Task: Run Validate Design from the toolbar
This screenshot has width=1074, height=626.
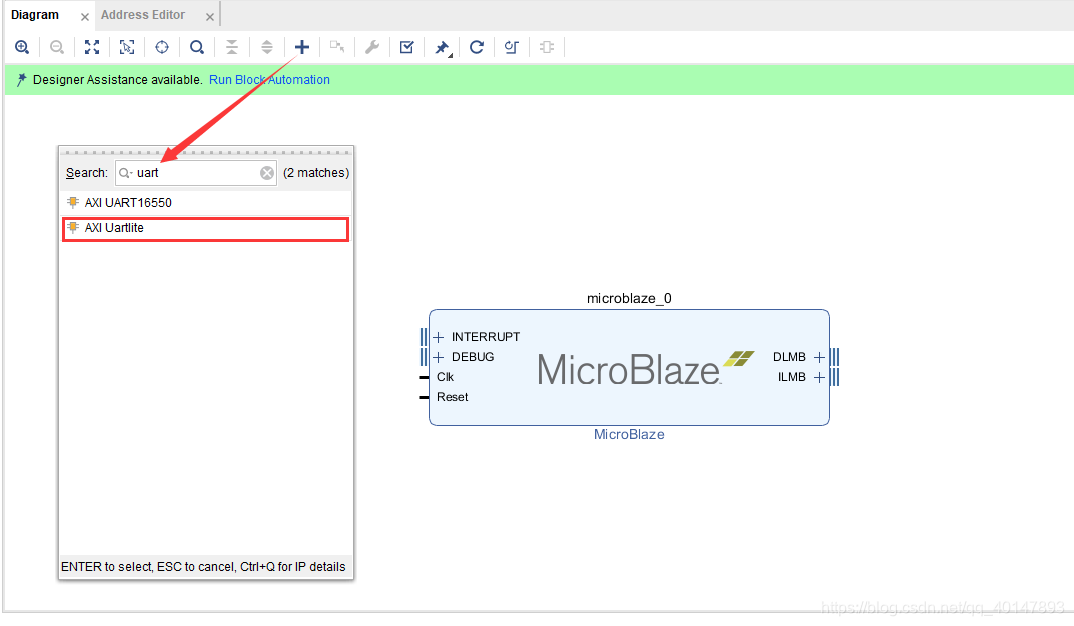Action: coord(406,47)
